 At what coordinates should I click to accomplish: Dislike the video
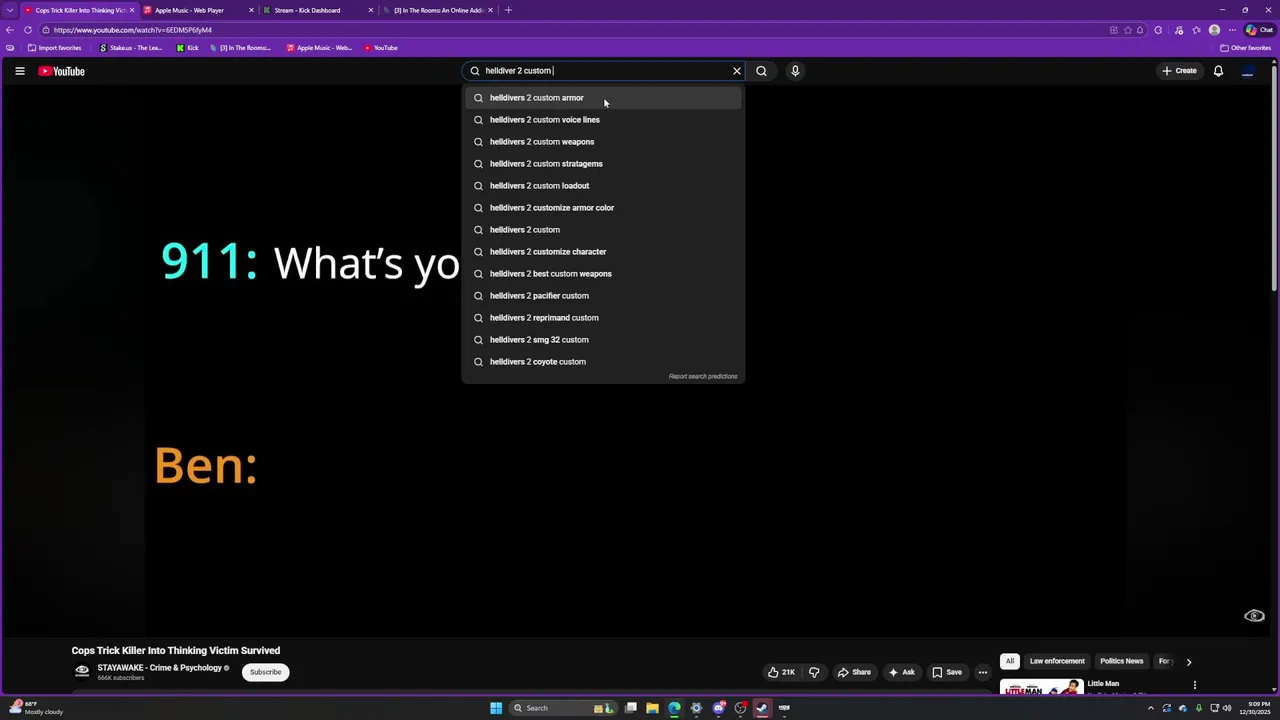[x=814, y=672]
